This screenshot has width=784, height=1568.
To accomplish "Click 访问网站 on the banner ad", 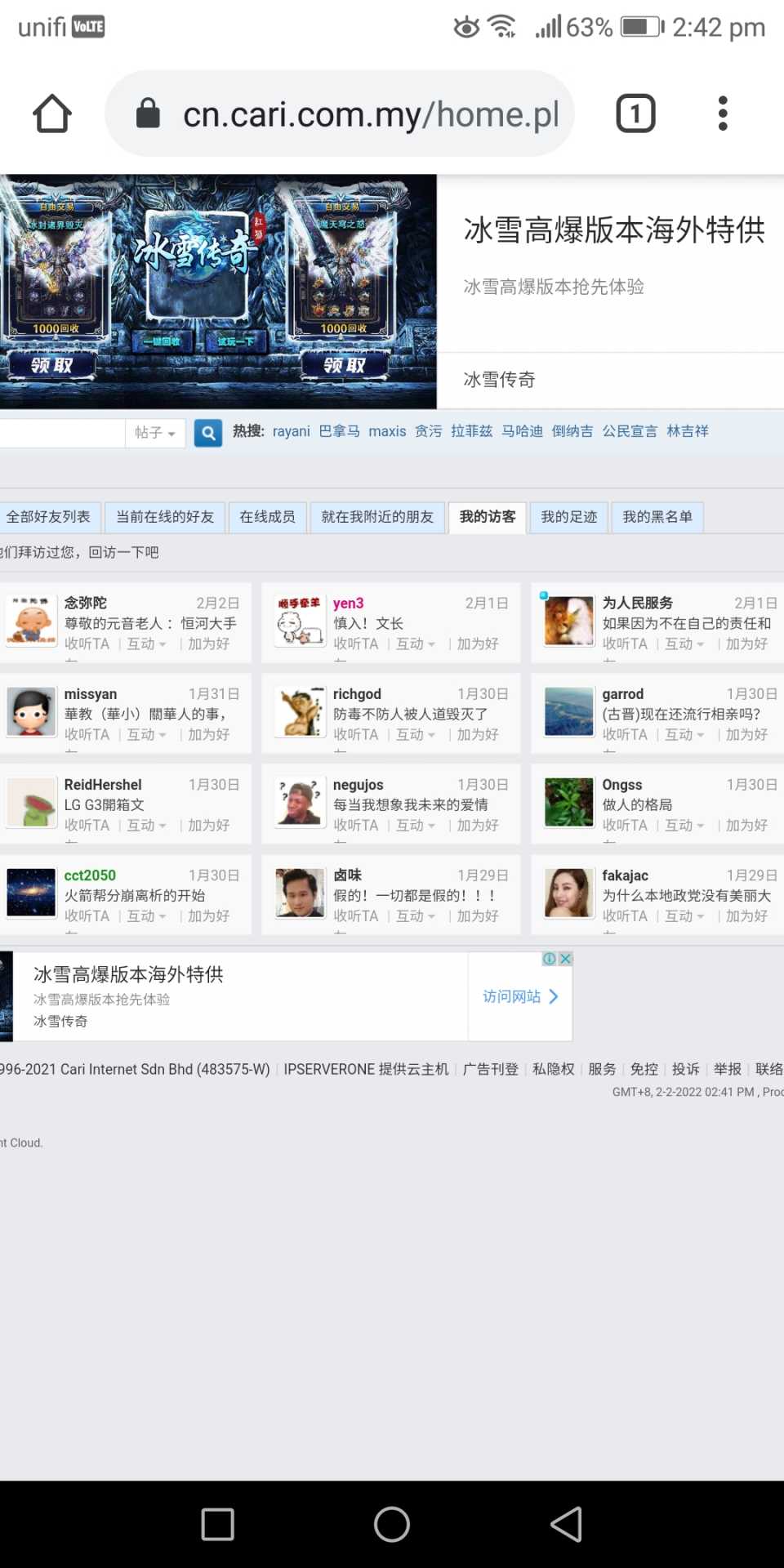I will click(x=520, y=996).
